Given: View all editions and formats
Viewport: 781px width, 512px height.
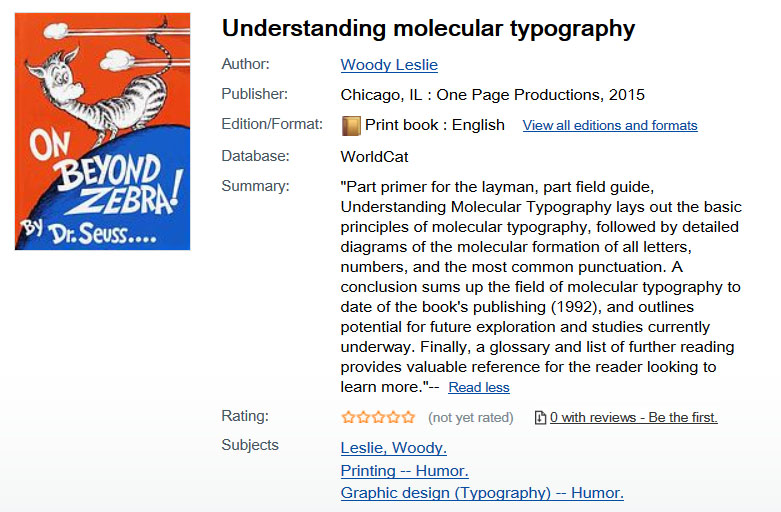Looking at the screenshot, I should 610,126.
